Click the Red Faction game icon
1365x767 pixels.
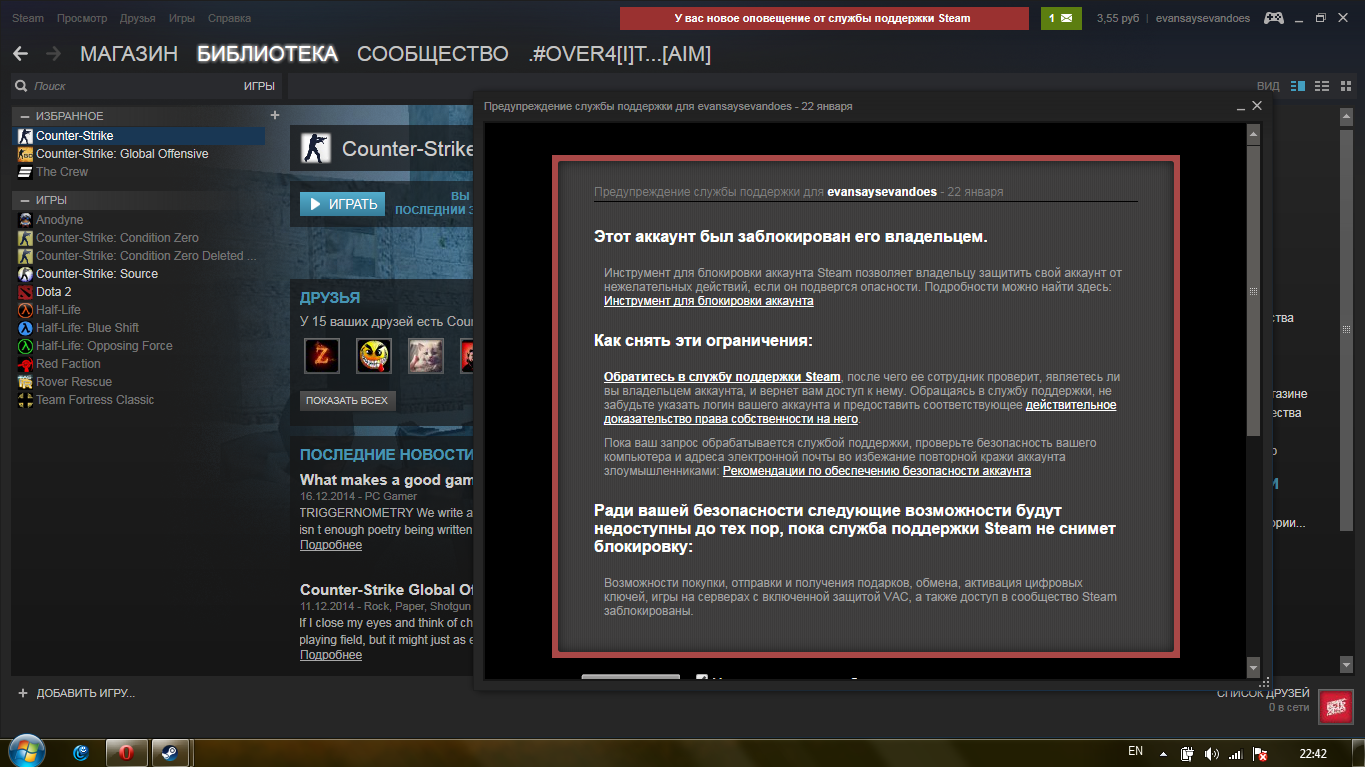[x=26, y=364]
